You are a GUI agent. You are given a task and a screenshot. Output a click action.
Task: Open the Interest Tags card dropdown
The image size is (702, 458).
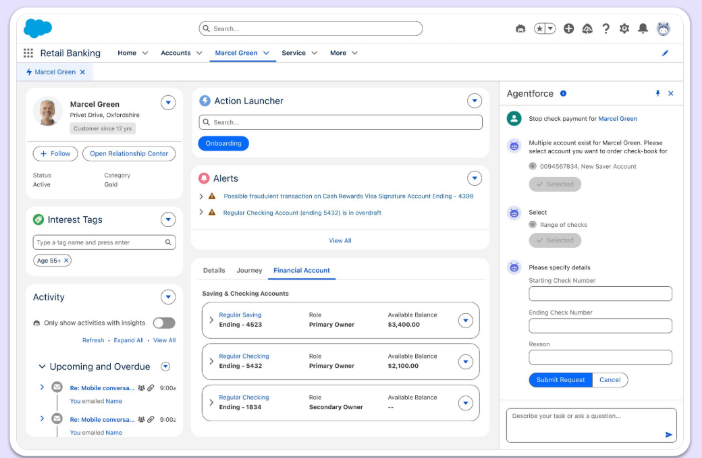tap(168, 219)
